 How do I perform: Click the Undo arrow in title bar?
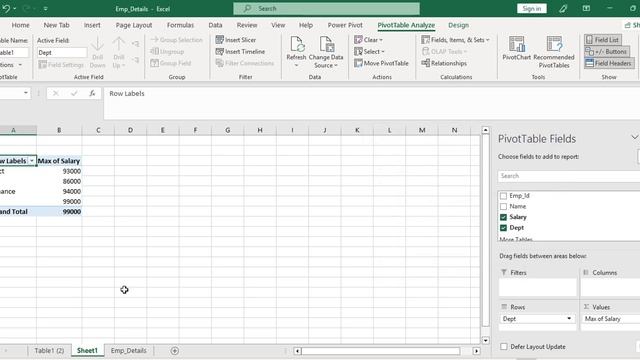tap(6, 9)
